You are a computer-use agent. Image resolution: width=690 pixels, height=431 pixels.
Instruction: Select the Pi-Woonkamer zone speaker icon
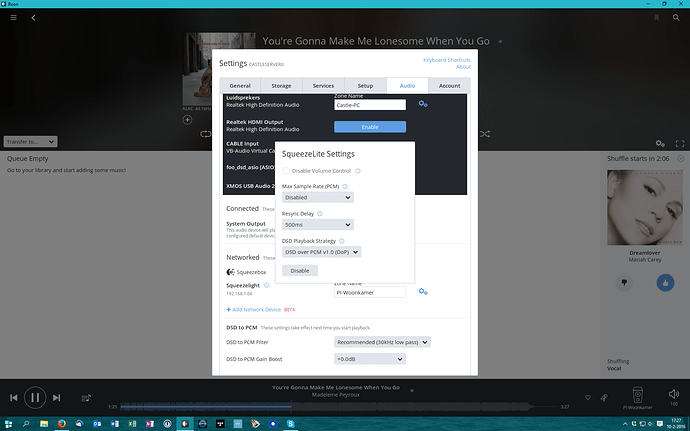637,395
